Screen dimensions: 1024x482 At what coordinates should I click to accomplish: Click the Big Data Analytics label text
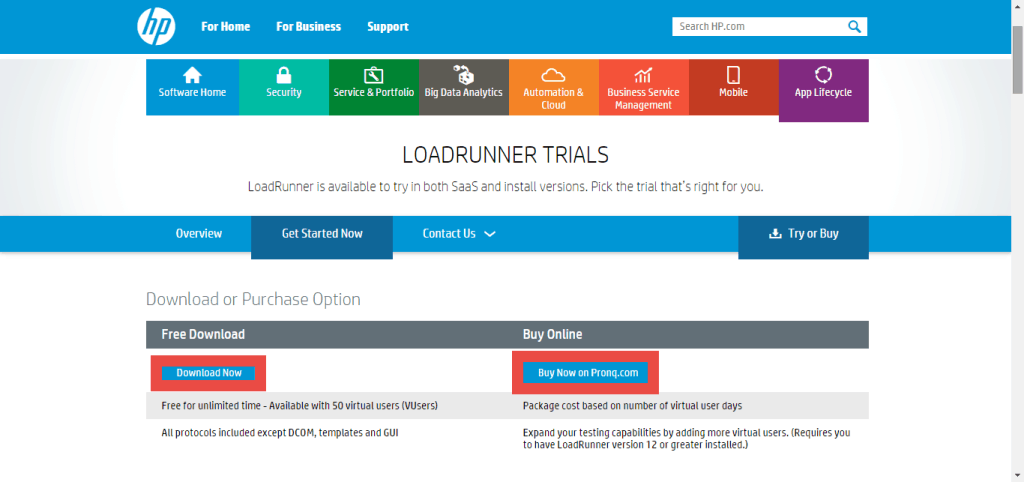pos(464,93)
